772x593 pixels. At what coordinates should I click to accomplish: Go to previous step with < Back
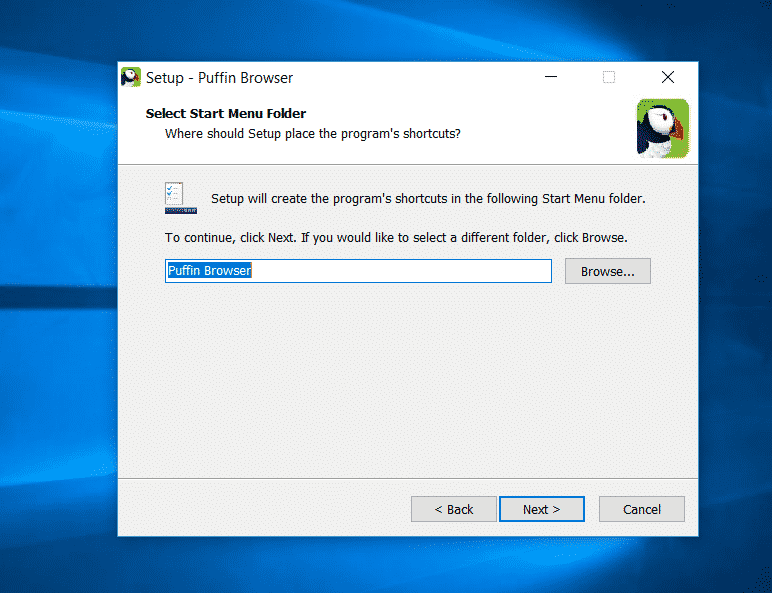453,509
